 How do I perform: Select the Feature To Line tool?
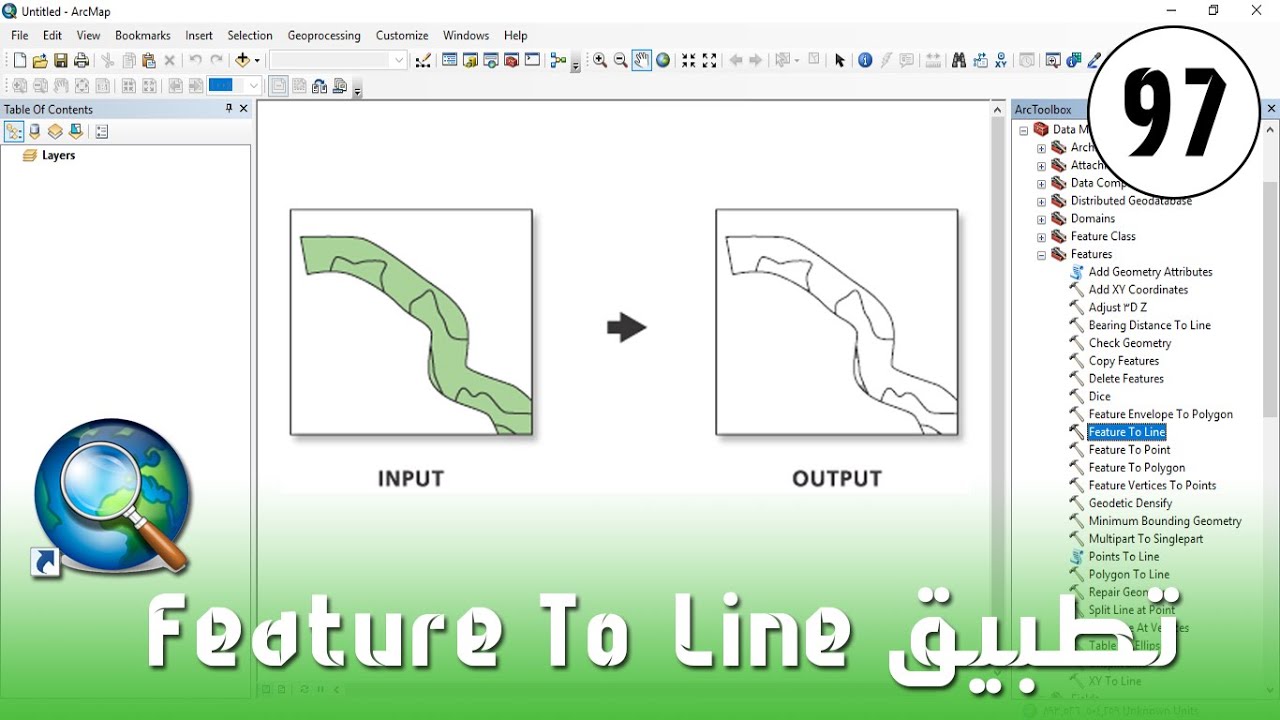(x=1127, y=432)
